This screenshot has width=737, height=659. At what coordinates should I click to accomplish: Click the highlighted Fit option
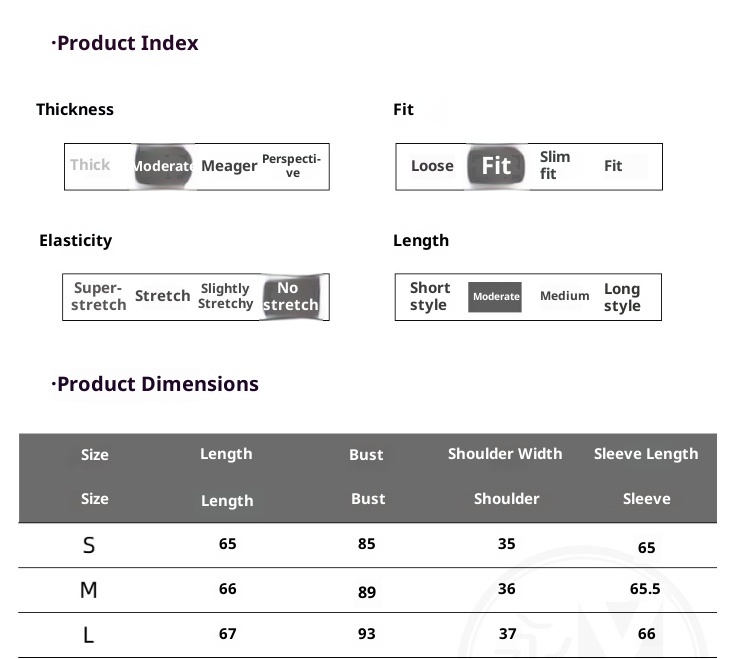496,166
